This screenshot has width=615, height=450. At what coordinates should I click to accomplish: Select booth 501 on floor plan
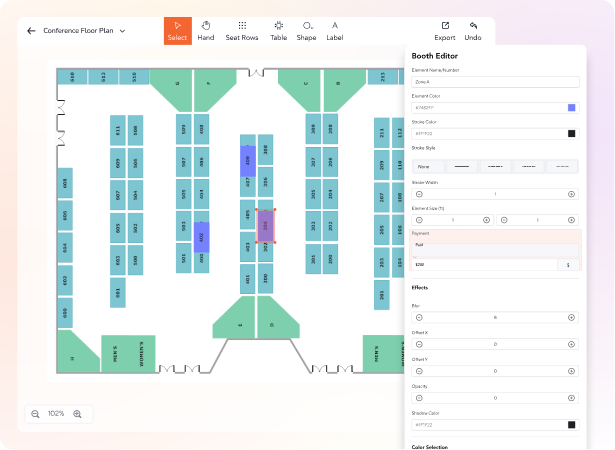184,258
